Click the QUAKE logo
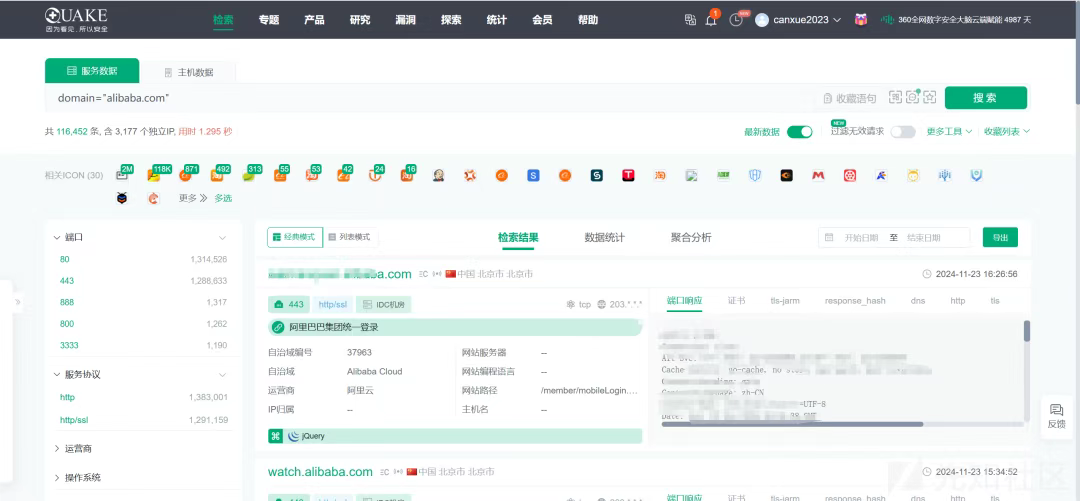Screen dimensions: 1080x501 pyautogui.click(x=76, y=20)
